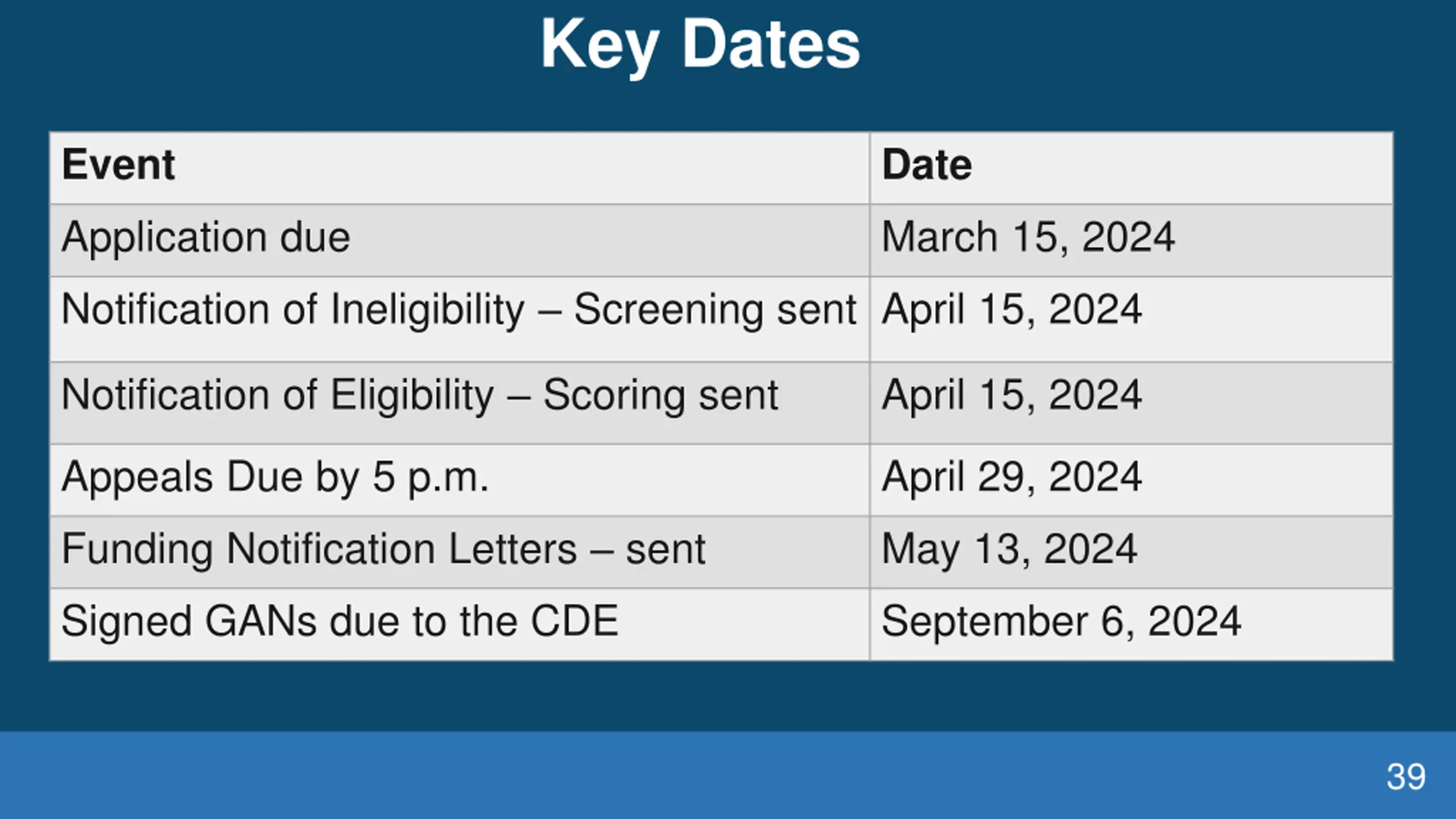Select the September 6, 2024 date cell
The height and width of the screenshot is (819, 1456).
coord(1131,624)
